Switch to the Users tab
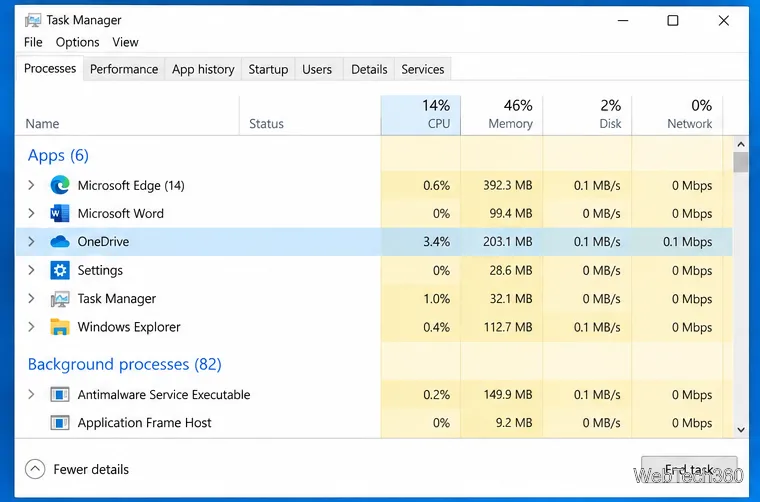 click(x=317, y=69)
